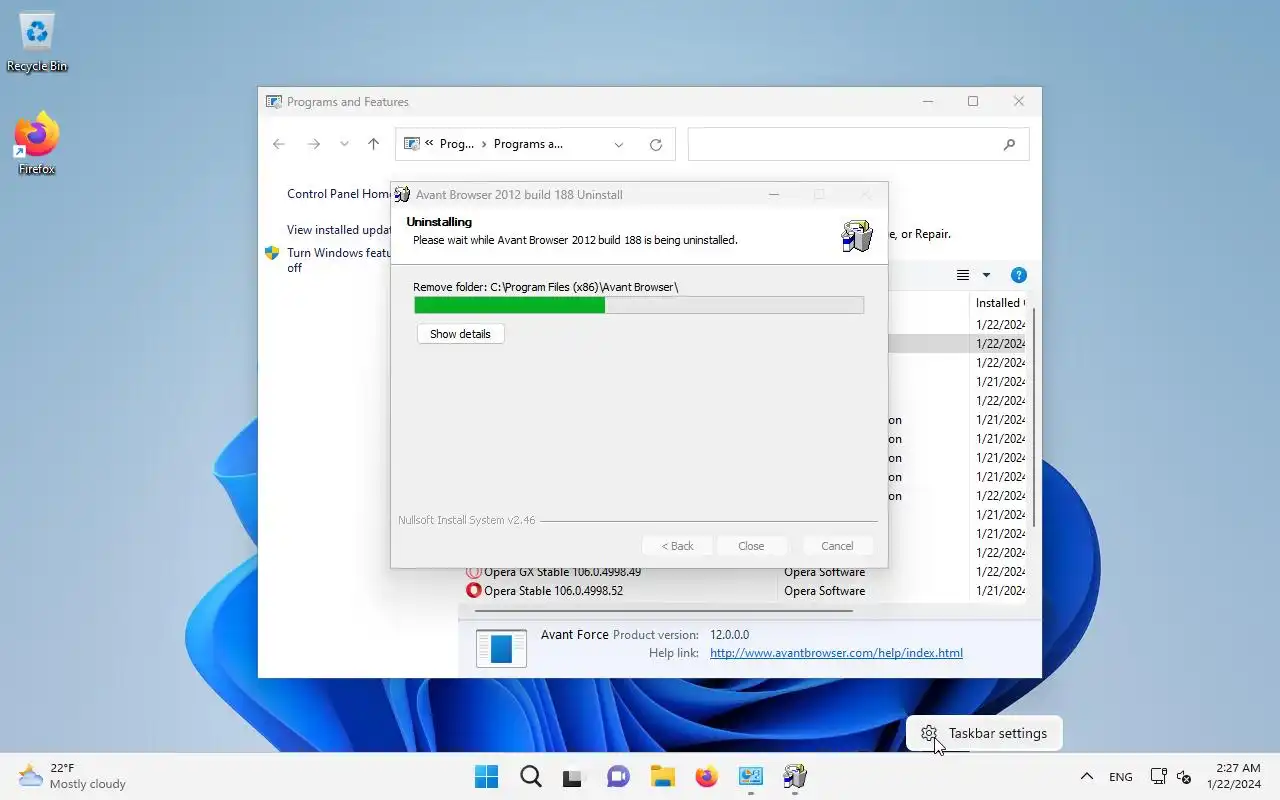Open taskbar Search
The image size is (1280, 800).
[530, 776]
